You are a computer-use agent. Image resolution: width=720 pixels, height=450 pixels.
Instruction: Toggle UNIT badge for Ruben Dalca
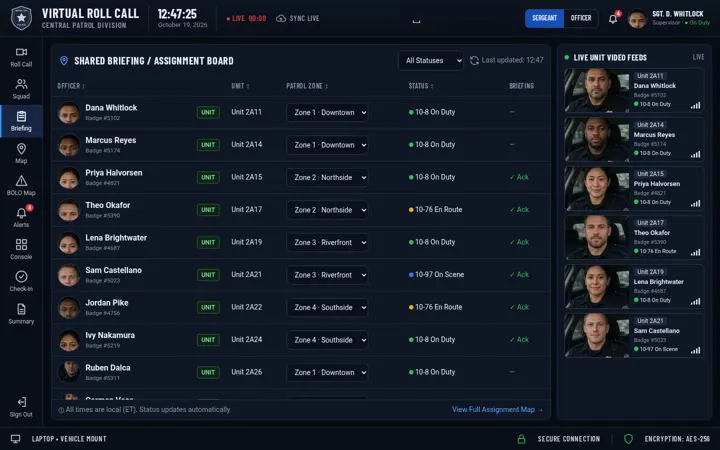[x=208, y=372]
